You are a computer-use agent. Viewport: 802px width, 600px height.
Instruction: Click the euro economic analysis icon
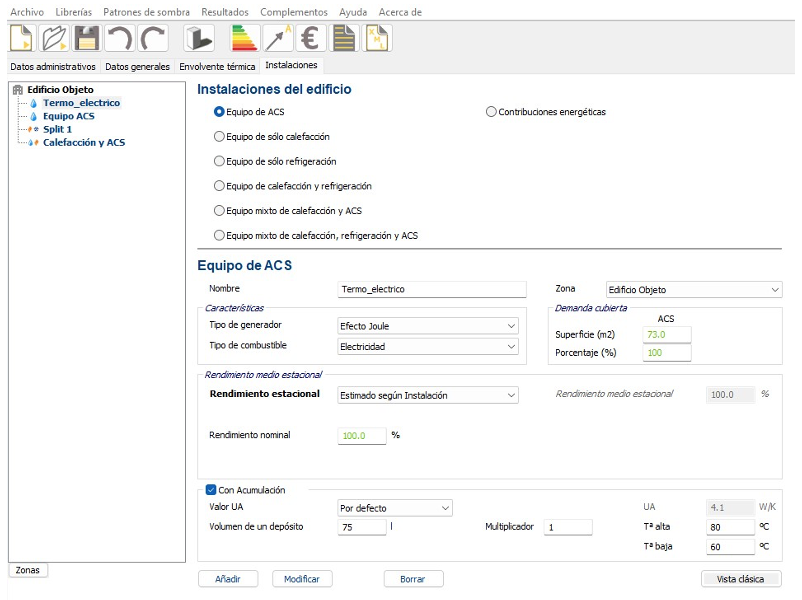(x=311, y=38)
